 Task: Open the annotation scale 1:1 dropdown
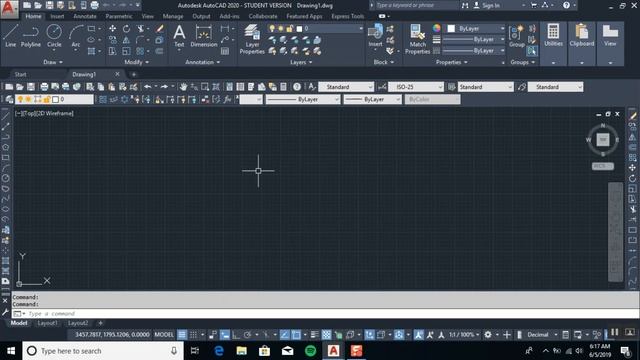coord(464,335)
